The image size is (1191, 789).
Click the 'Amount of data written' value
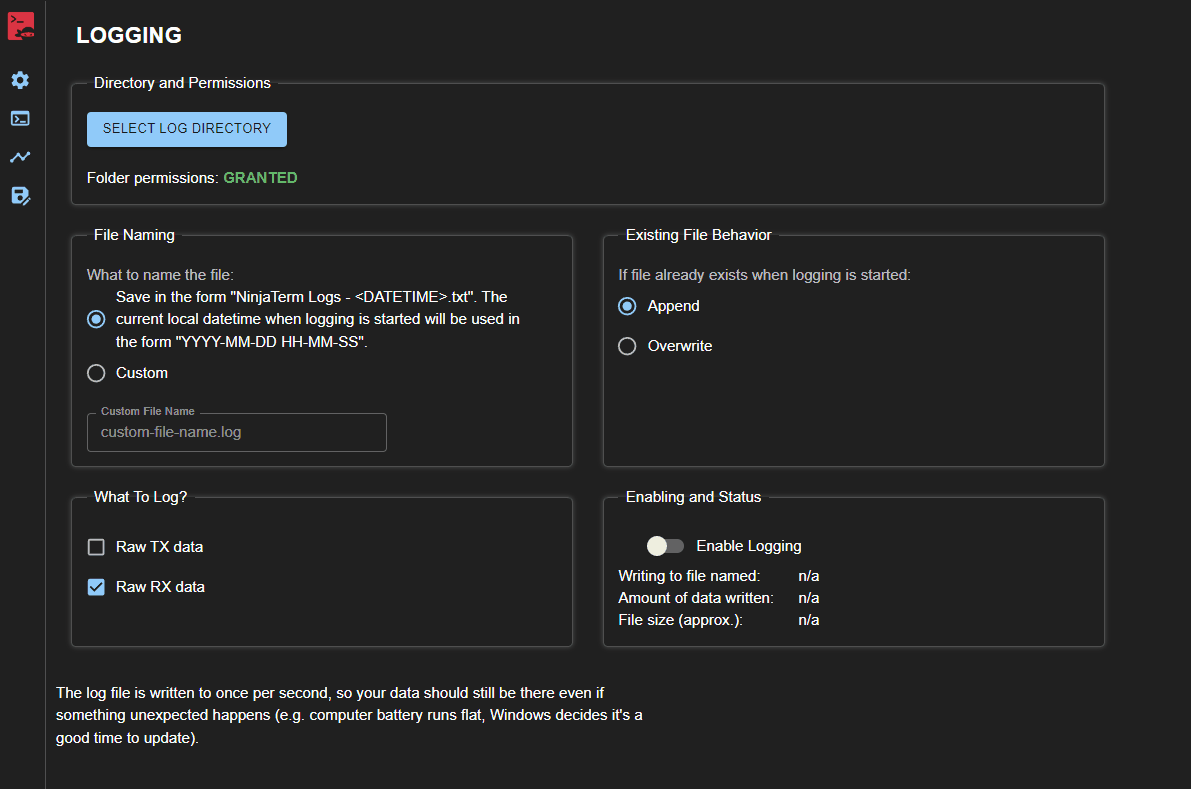coord(808,598)
